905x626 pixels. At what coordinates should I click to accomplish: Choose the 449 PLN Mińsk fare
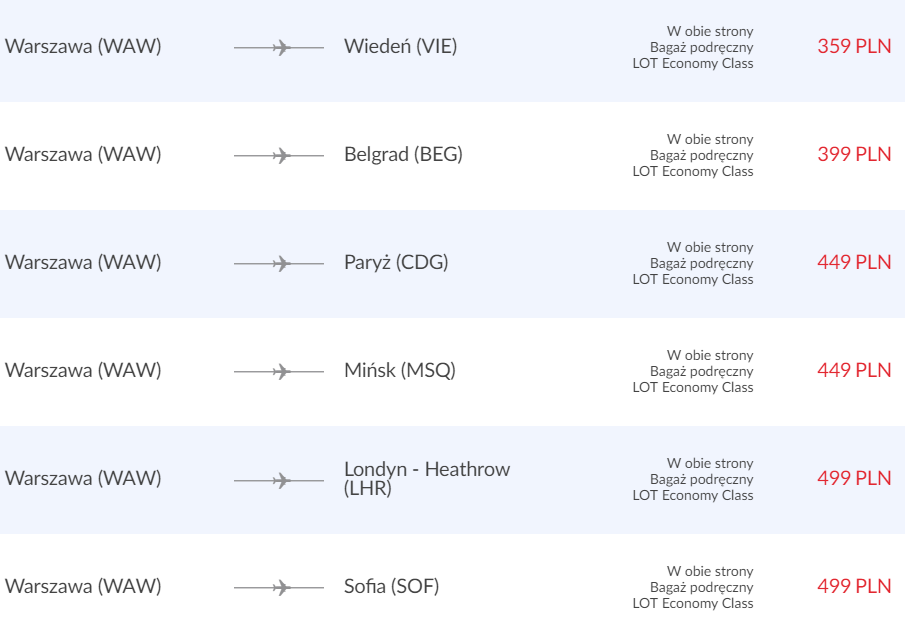(854, 370)
